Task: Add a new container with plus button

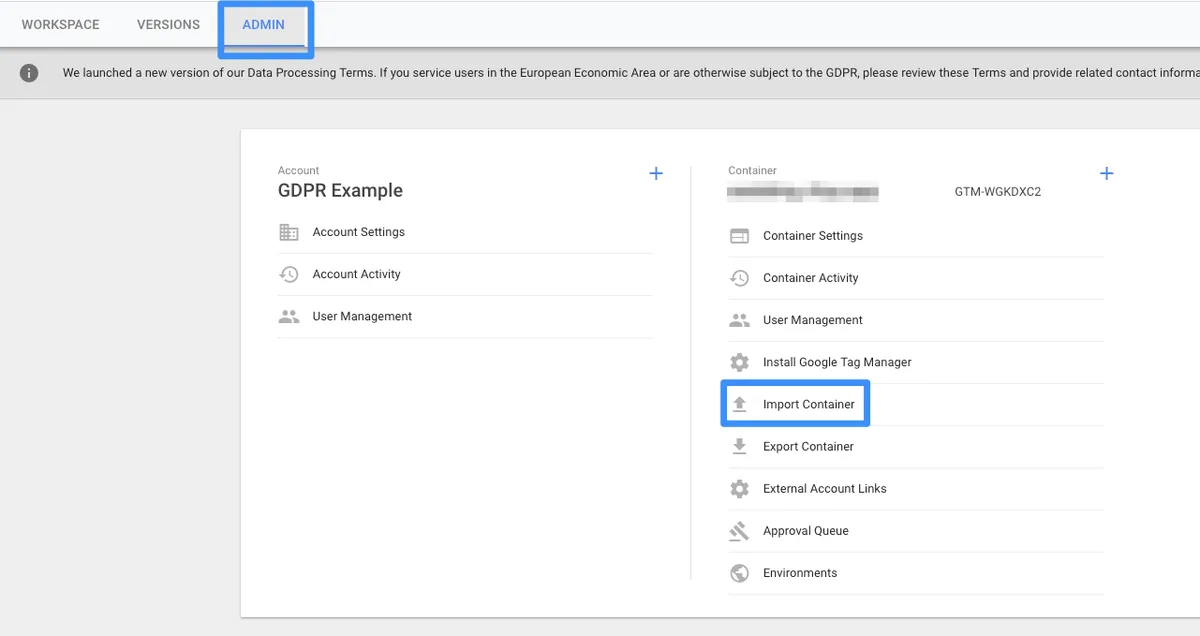Action: tap(1107, 174)
